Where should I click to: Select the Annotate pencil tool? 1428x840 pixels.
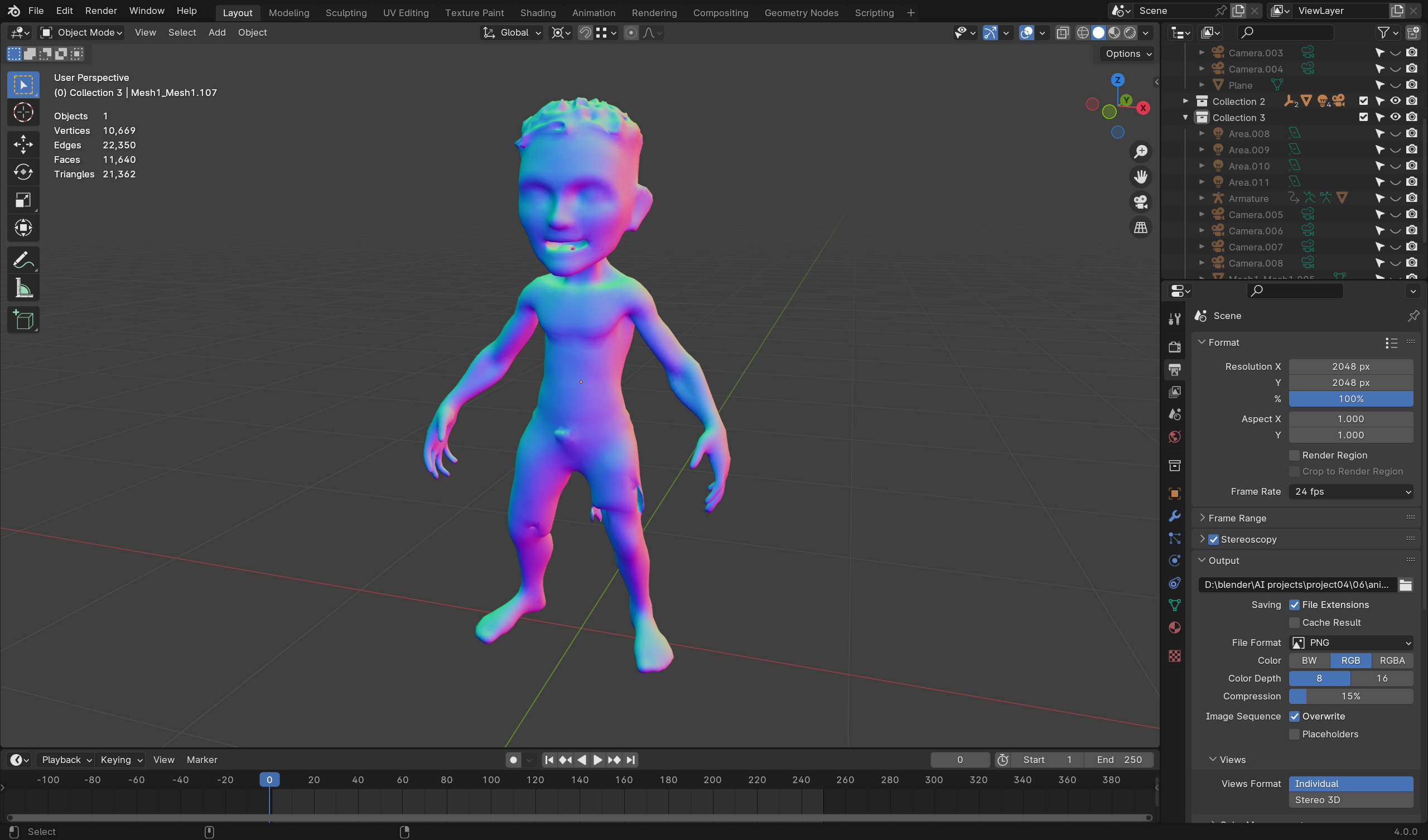[23, 260]
